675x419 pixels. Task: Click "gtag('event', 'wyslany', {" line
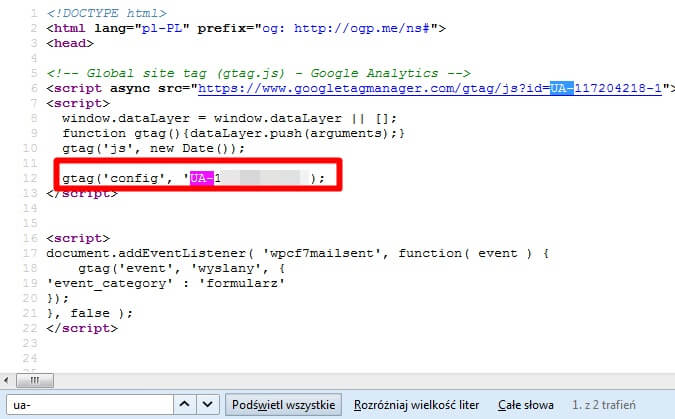point(182,268)
